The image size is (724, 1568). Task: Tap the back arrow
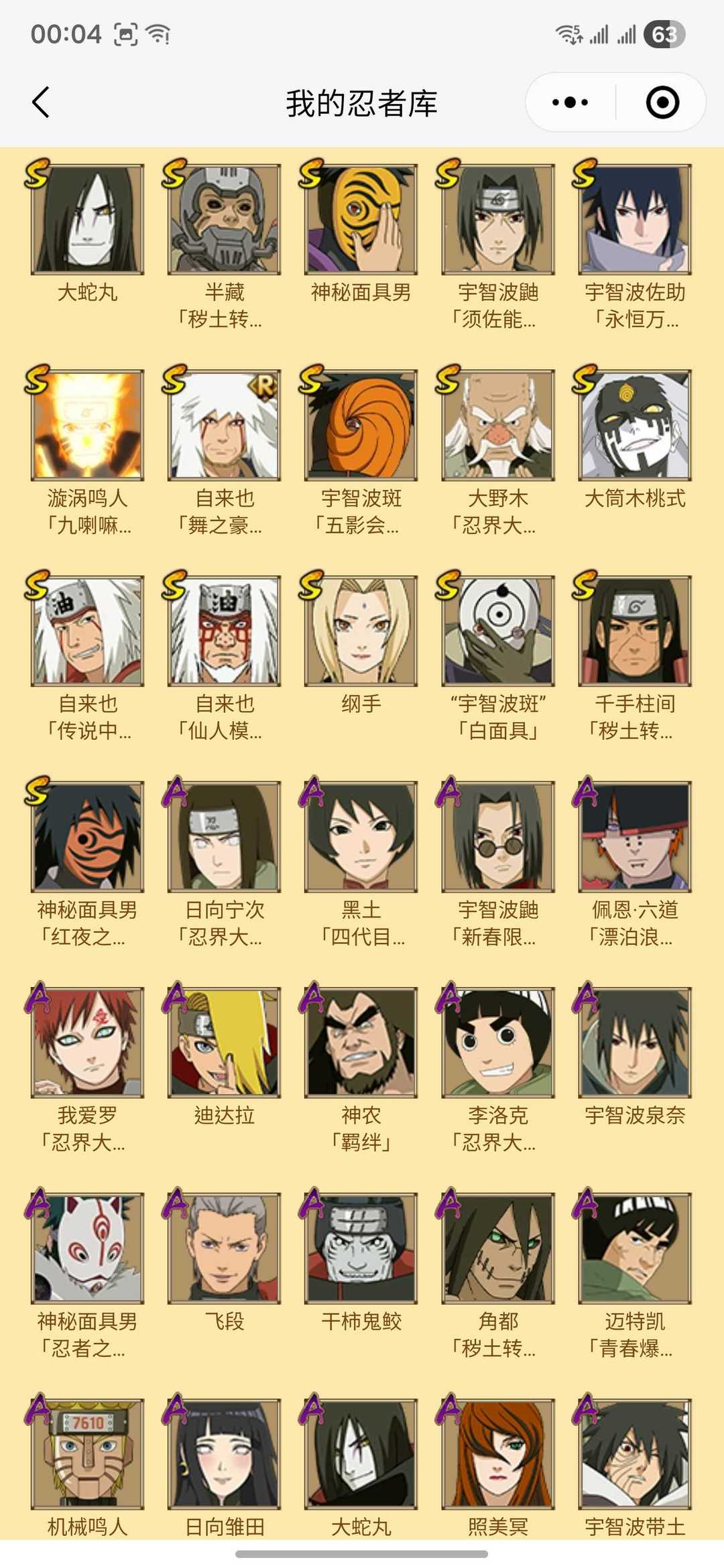(x=41, y=103)
